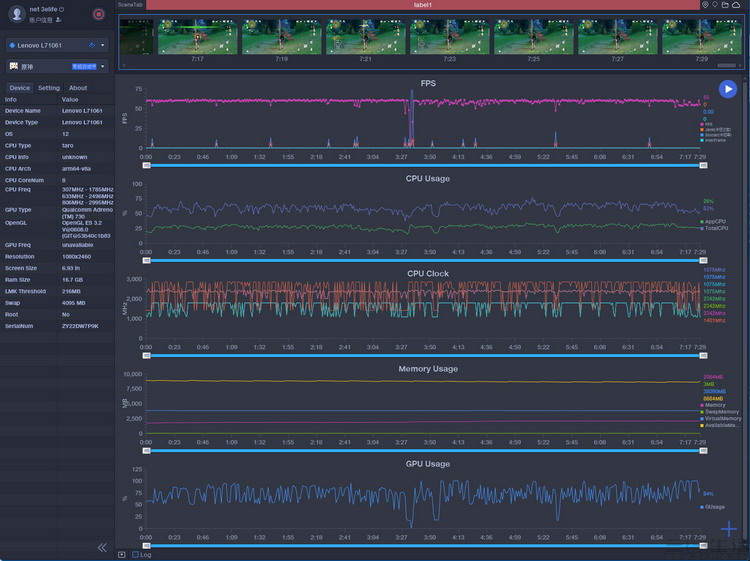Click the account info icon beside 账户信息
750x561 pixels.
coord(59,20)
